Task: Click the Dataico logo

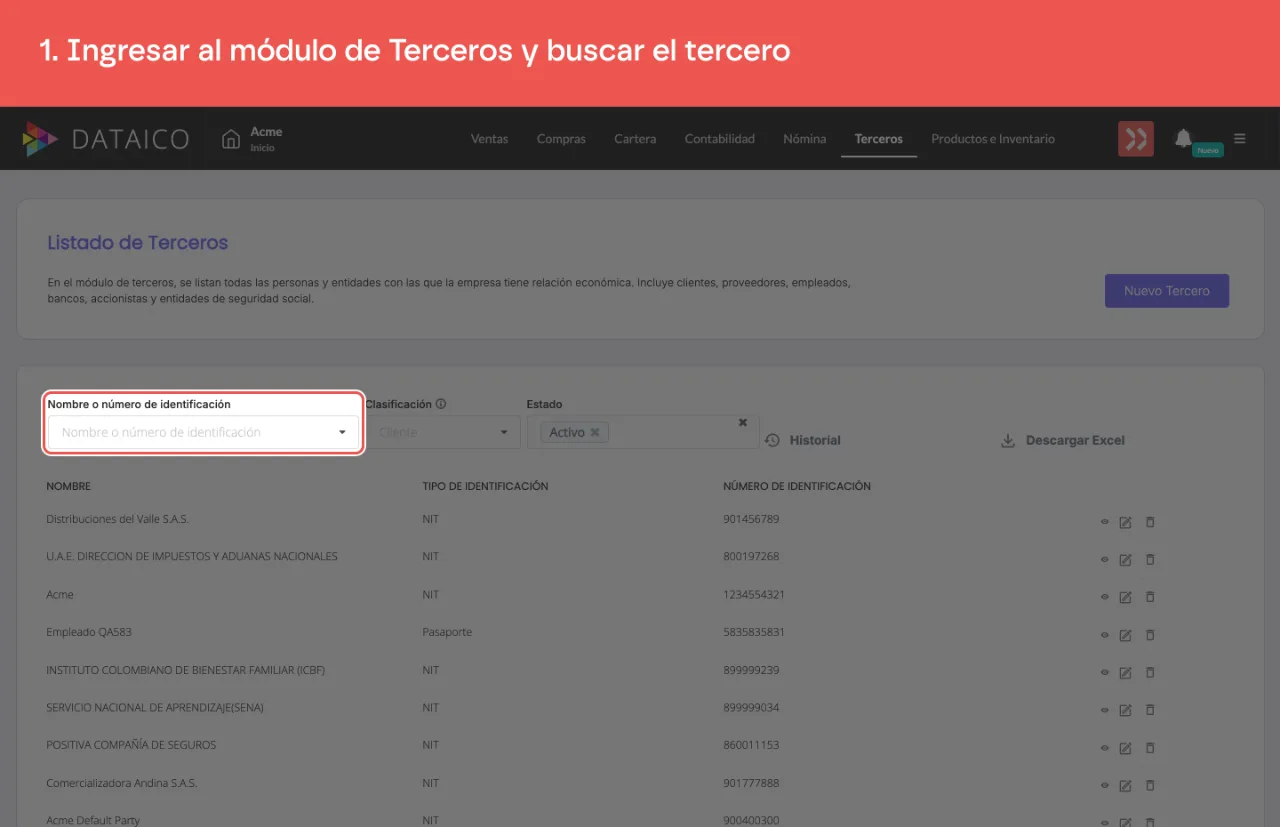Action: point(106,139)
